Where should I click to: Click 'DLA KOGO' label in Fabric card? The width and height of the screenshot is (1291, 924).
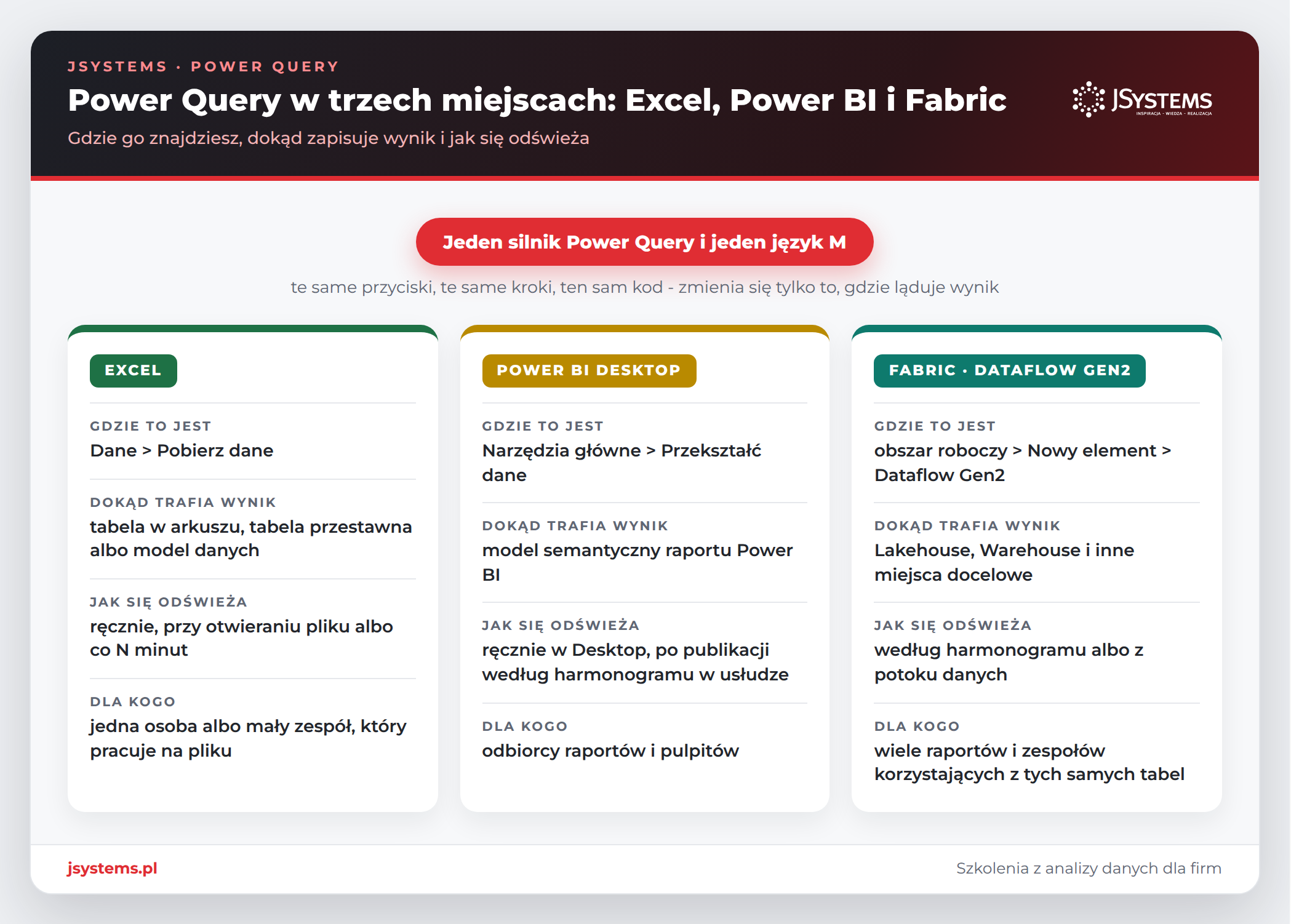click(x=917, y=727)
